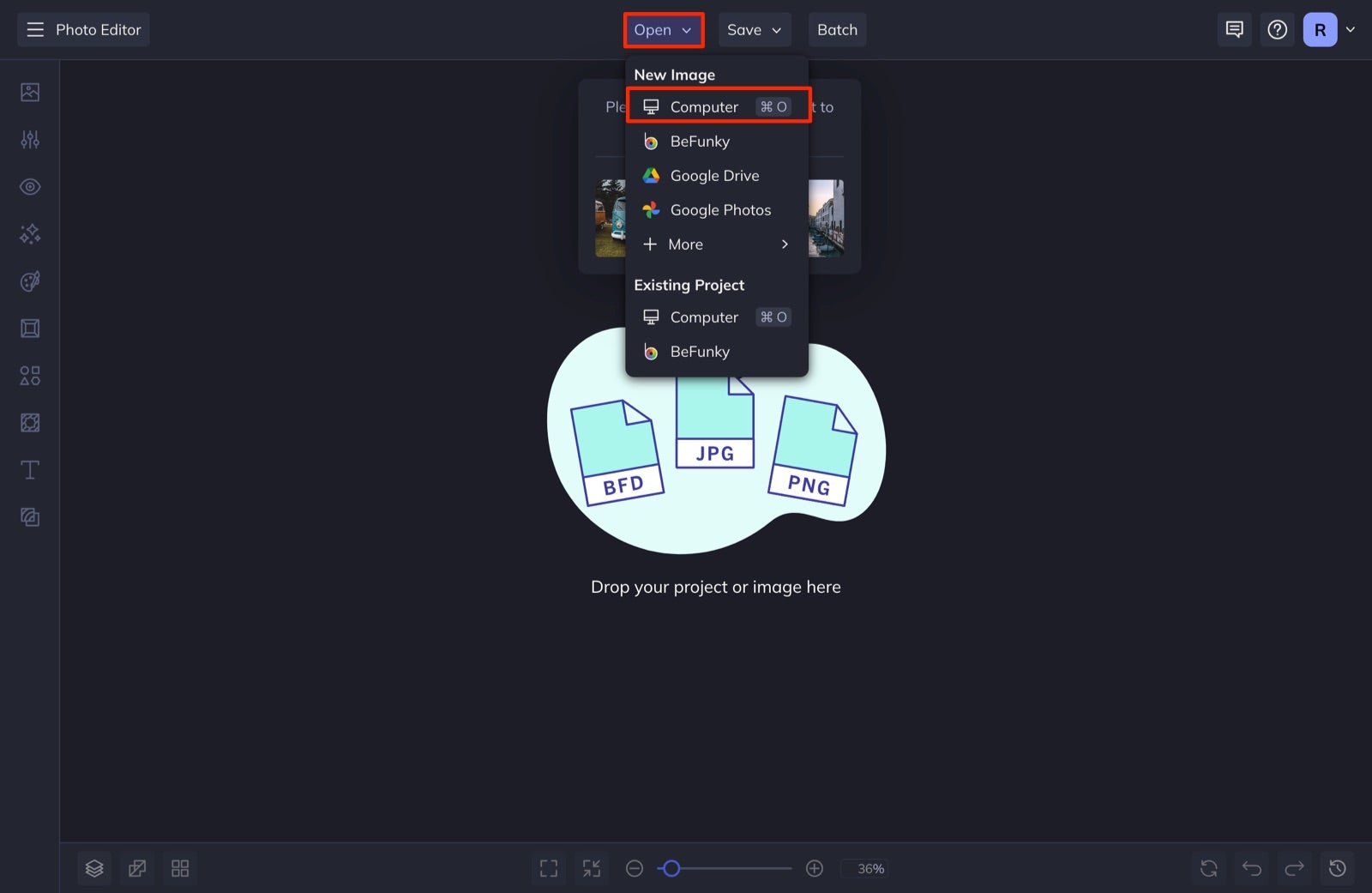Open the Edit panel in the sidebar
This screenshot has width=1372, height=893.
[x=30, y=92]
